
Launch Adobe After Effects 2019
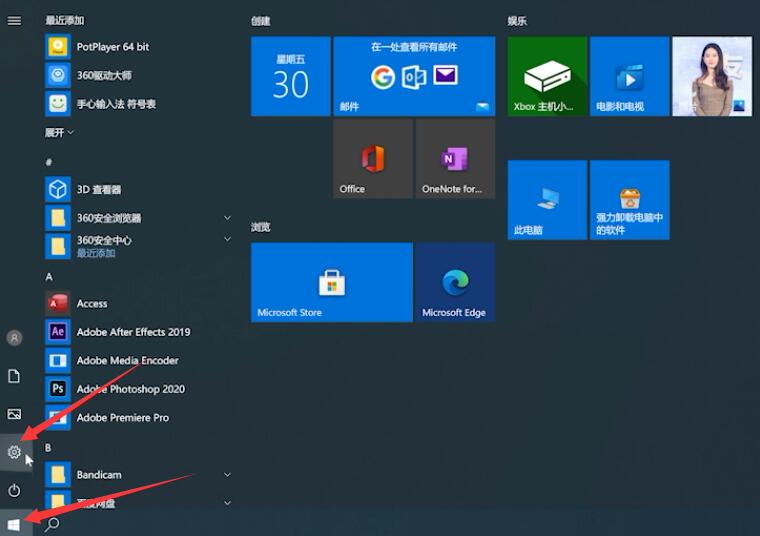pos(138,332)
